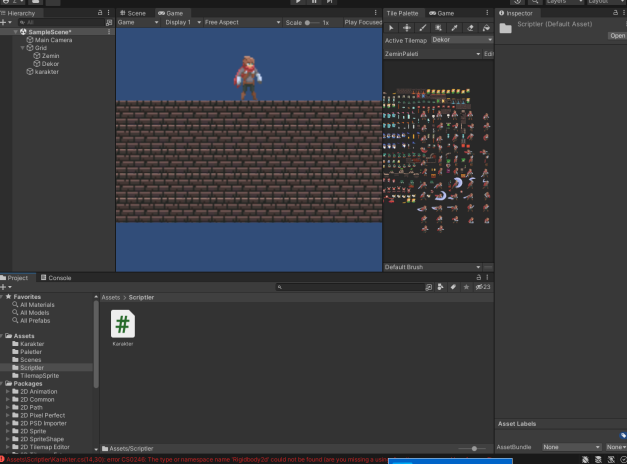Viewport: 627px width, 464px height.
Task: Open the Game view mode dropdown
Action: tap(138, 22)
